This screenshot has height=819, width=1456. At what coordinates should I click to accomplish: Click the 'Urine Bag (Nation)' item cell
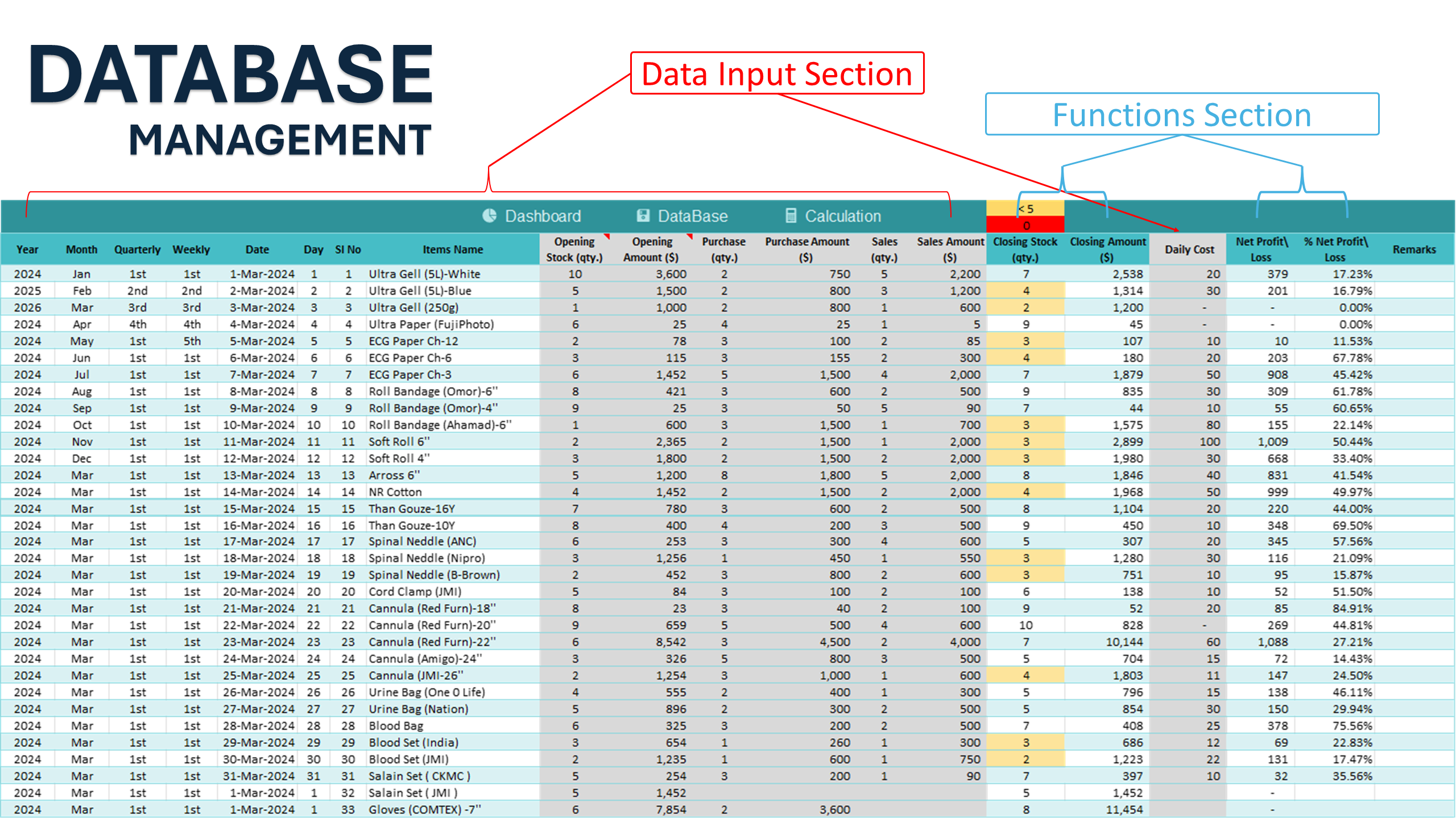(453, 709)
